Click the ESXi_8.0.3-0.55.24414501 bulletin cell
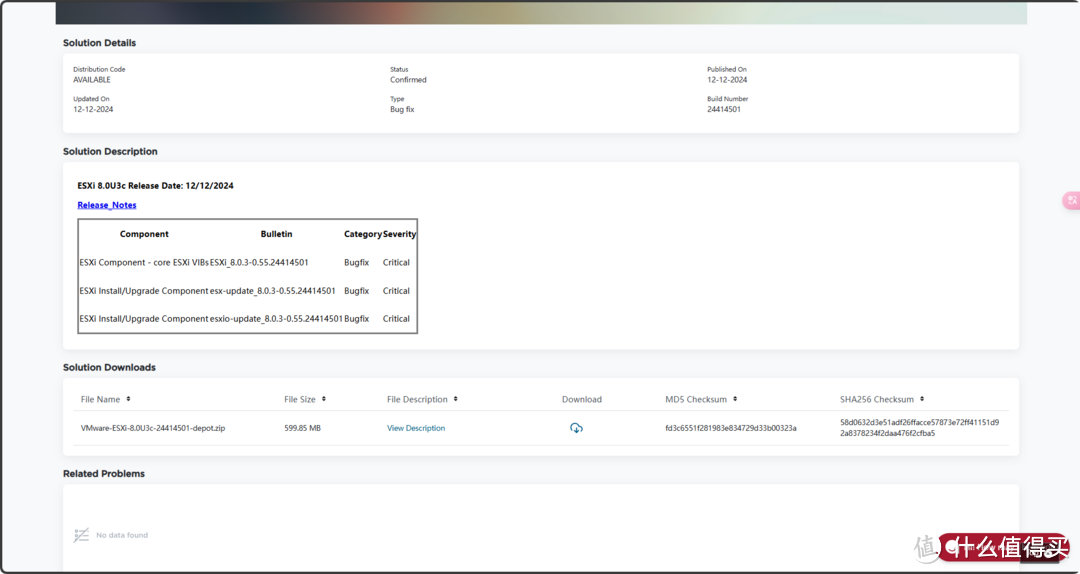 [259, 263]
